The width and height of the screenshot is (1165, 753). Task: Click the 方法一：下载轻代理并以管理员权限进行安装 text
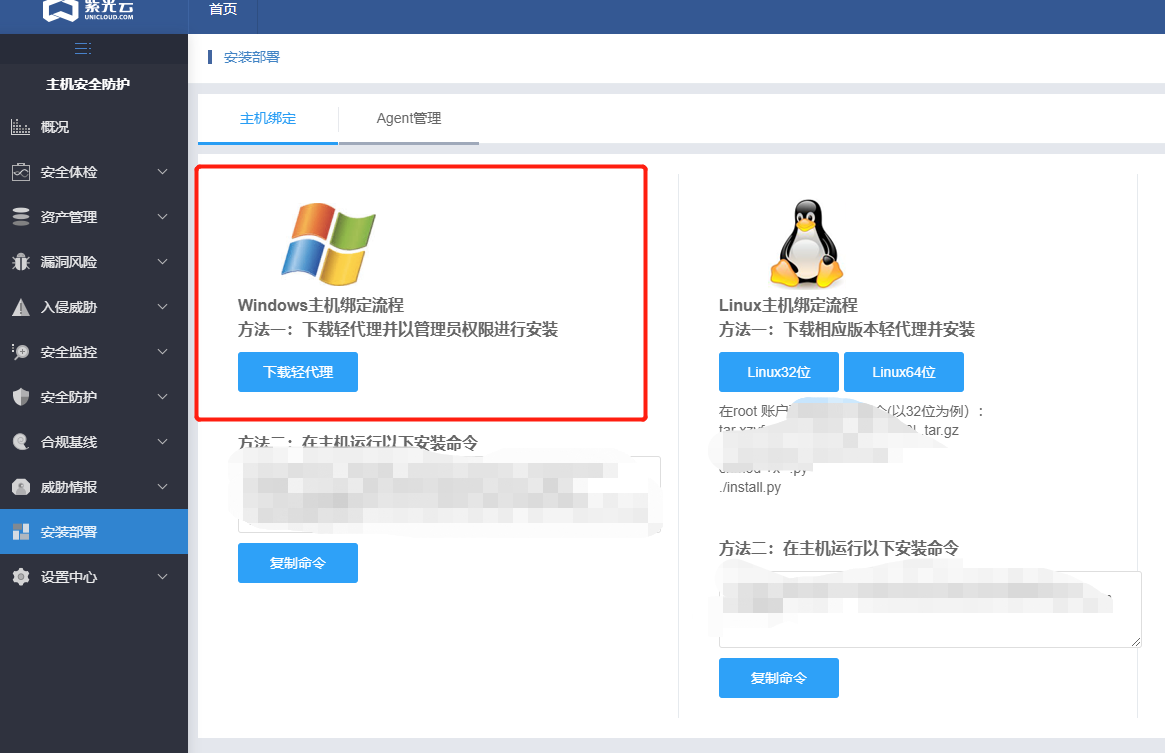[x=398, y=329]
